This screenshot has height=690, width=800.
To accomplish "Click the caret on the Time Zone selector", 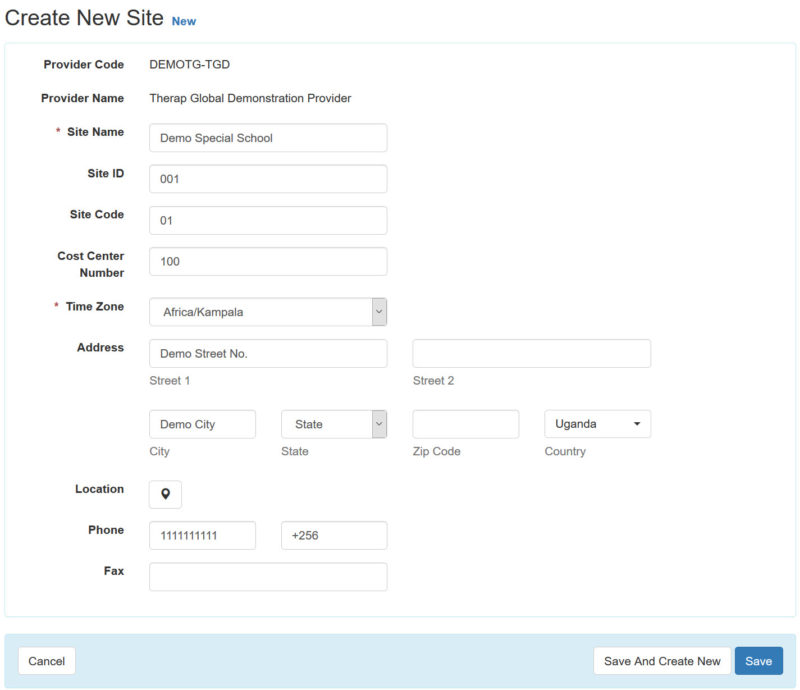I will [x=379, y=311].
